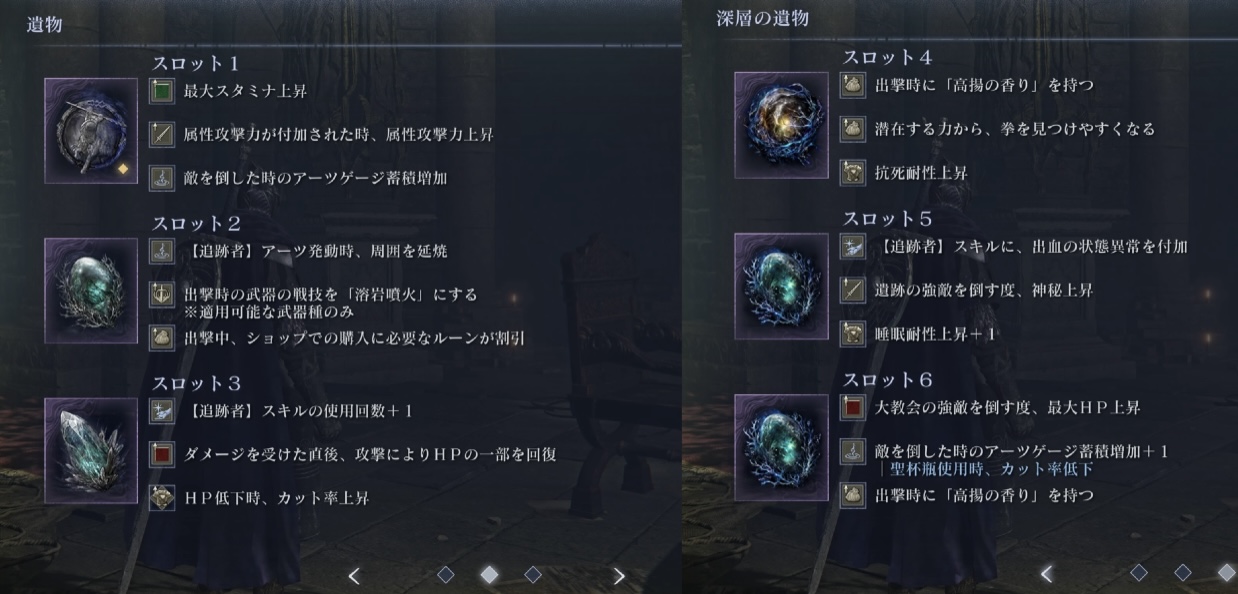The image size is (1238, 594).
Task: Click the green stamina icon beside 最大スタミナ上昇
Action: [162, 91]
